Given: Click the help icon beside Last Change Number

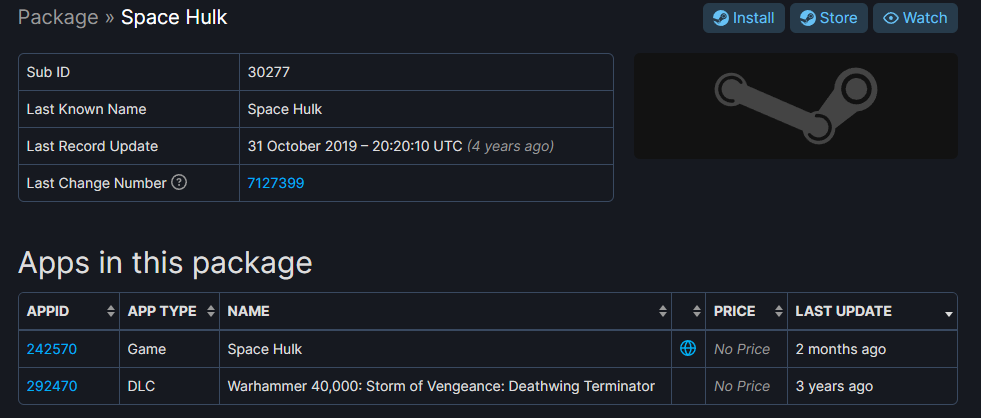Looking at the screenshot, I should [179, 182].
